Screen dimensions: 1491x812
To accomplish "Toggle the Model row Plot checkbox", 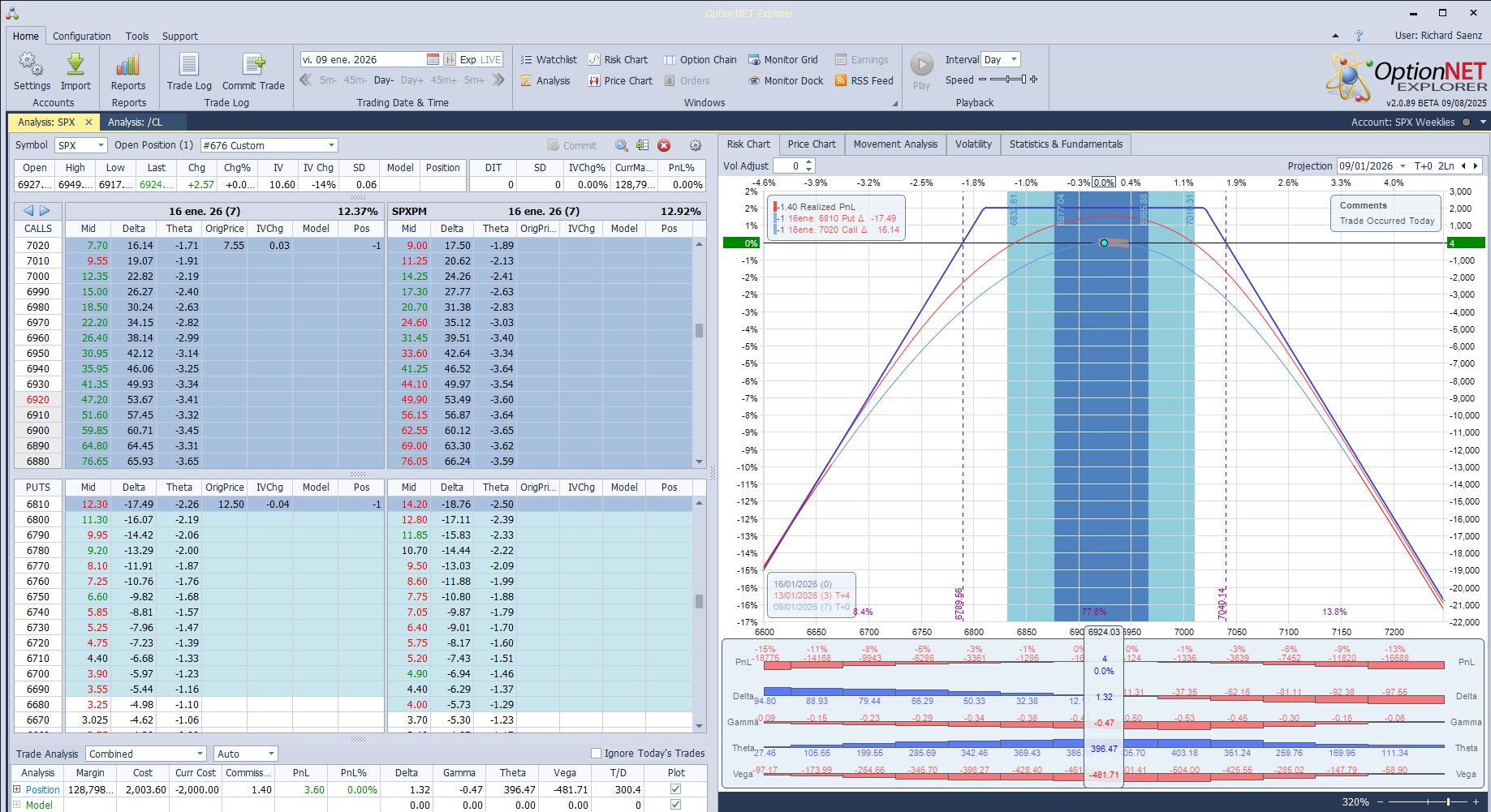I will [675, 805].
